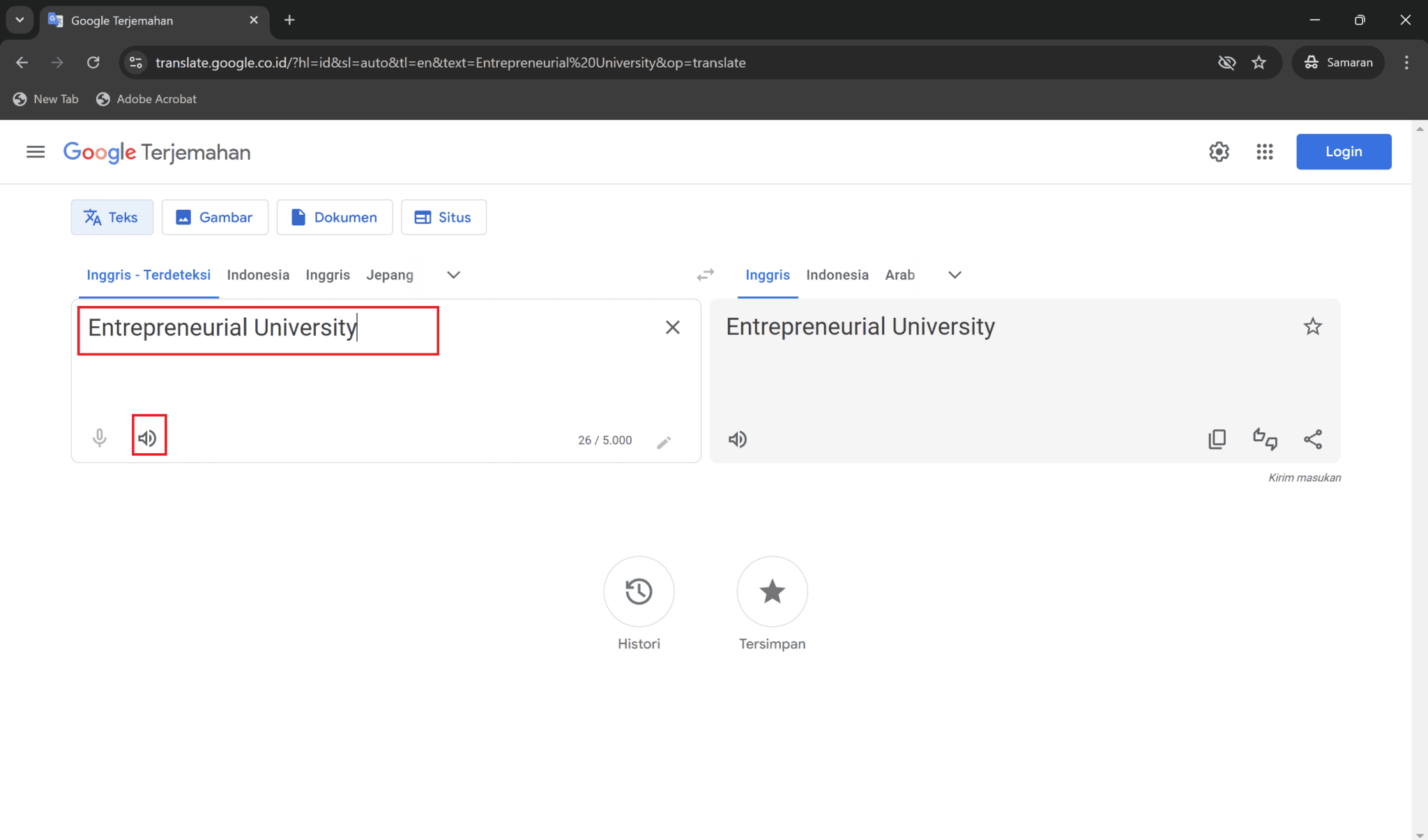
Task: Rate this translation
Action: [1265, 439]
